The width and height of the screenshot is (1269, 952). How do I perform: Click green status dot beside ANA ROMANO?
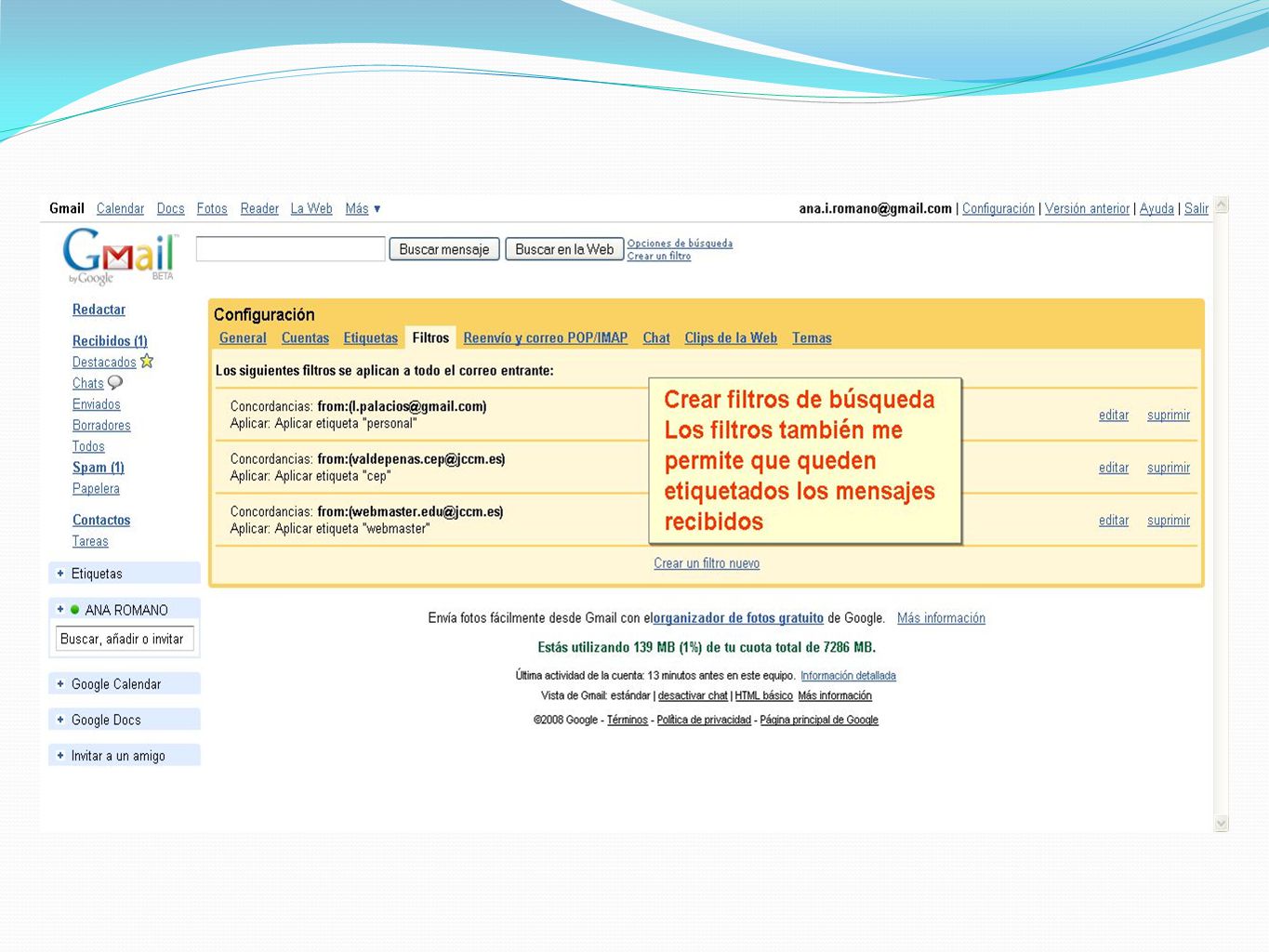[x=75, y=610]
